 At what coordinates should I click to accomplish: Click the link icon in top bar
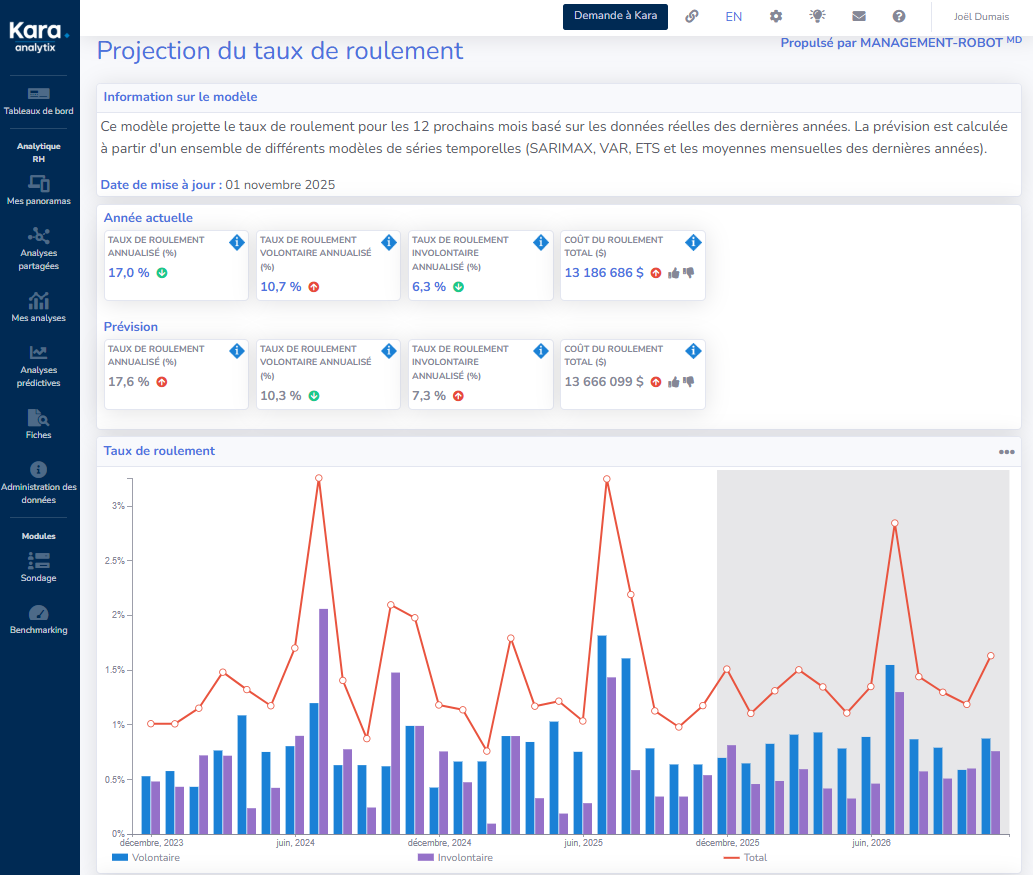[x=691, y=16]
